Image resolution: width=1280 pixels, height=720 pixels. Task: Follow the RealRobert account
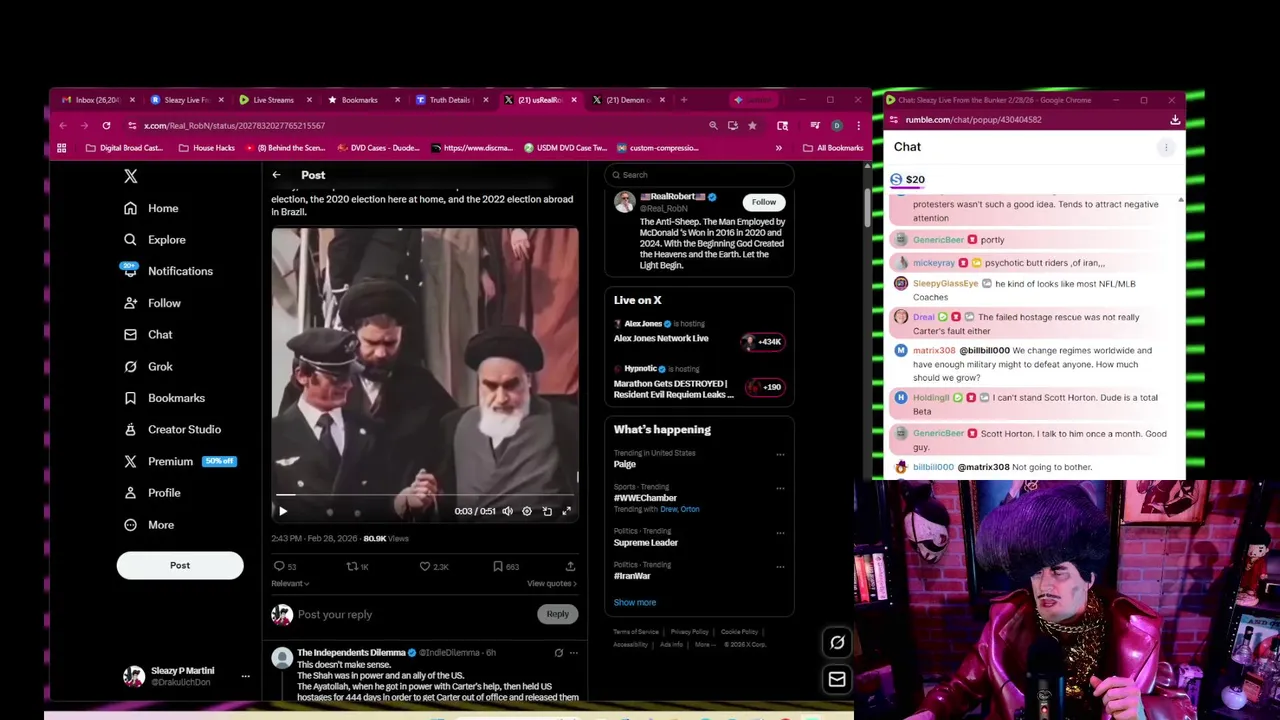click(763, 202)
